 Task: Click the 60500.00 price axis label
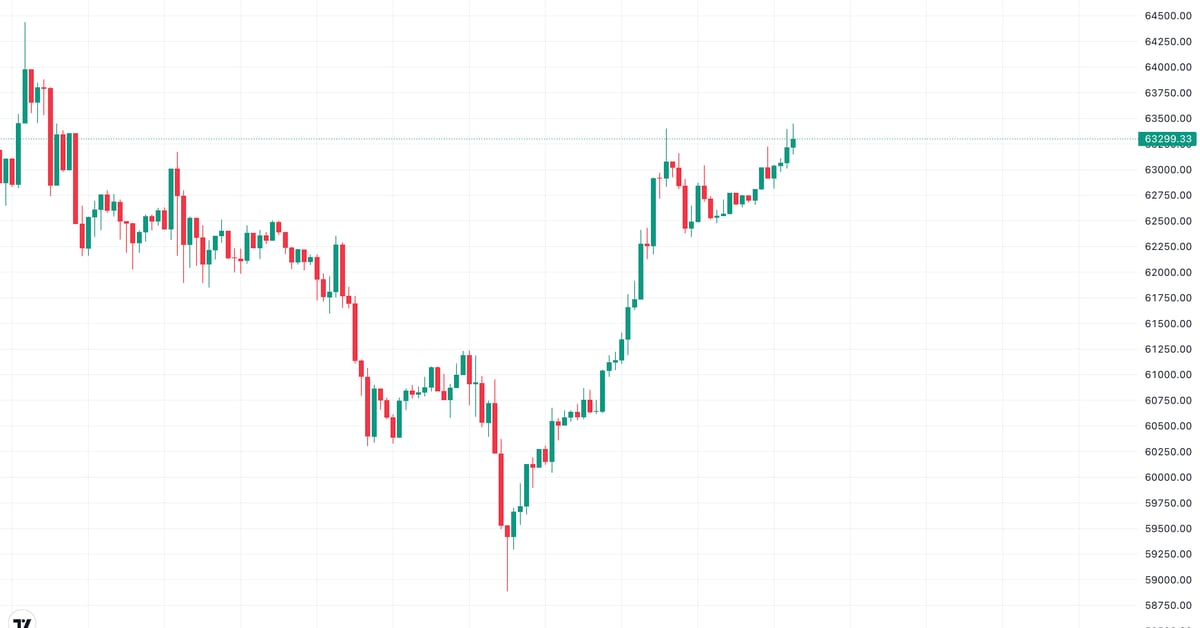(x=1169, y=426)
